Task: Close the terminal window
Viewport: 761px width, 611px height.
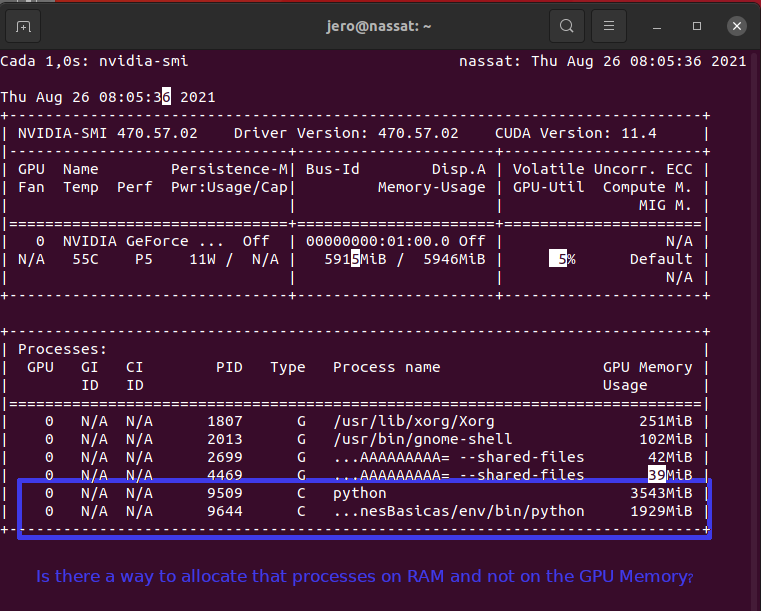Action: coord(736,25)
